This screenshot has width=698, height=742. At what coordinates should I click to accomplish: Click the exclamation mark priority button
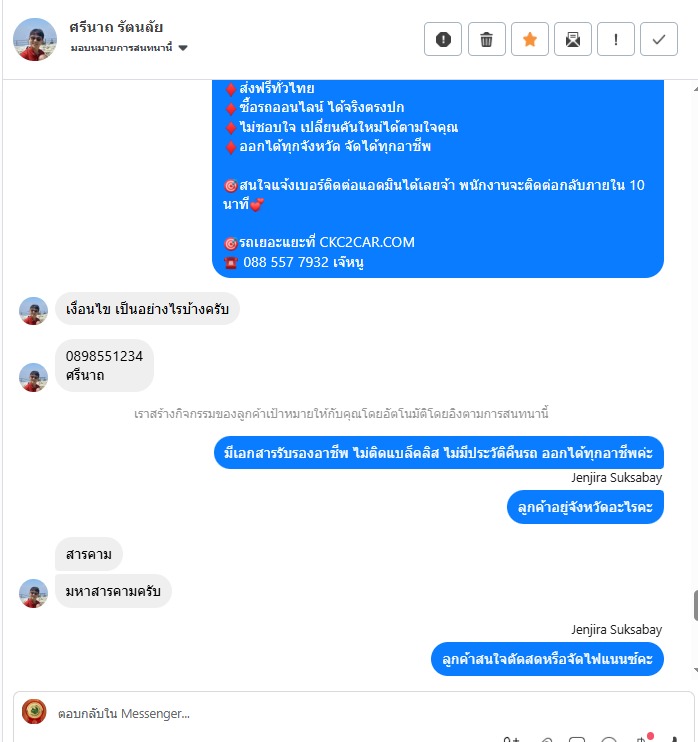(x=616, y=39)
